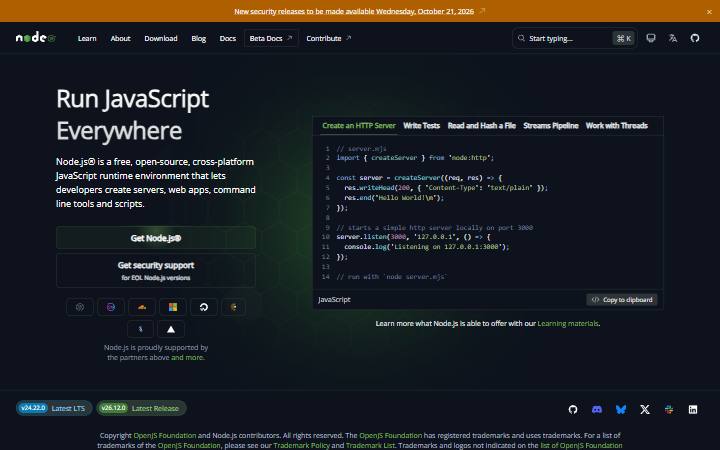Switch to the Work with Threads tab

617,126
